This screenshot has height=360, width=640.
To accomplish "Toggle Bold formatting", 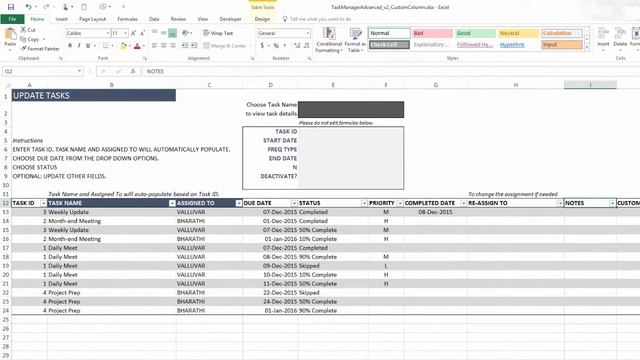I will pos(70,45).
